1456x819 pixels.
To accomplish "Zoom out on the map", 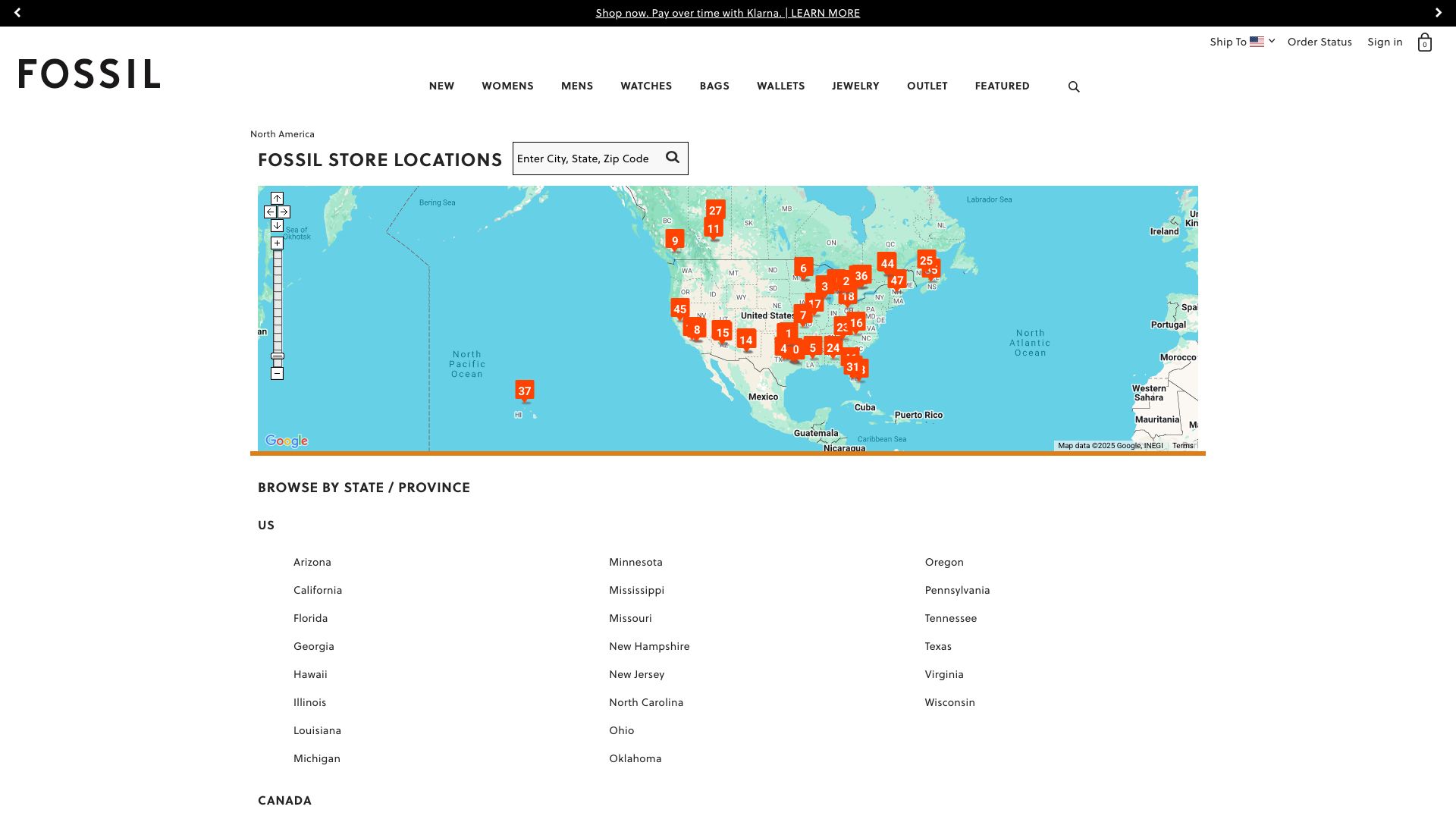I will tap(277, 373).
